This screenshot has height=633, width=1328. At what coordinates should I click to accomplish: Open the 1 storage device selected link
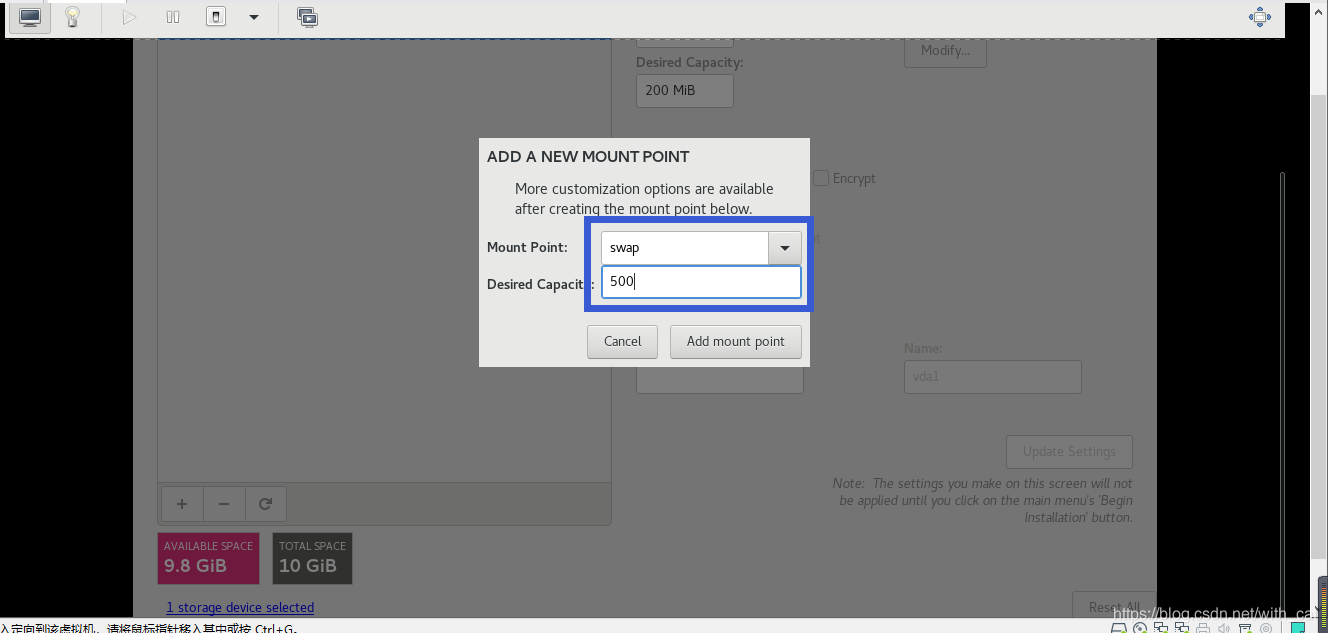pyautogui.click(x=240, y=607)
